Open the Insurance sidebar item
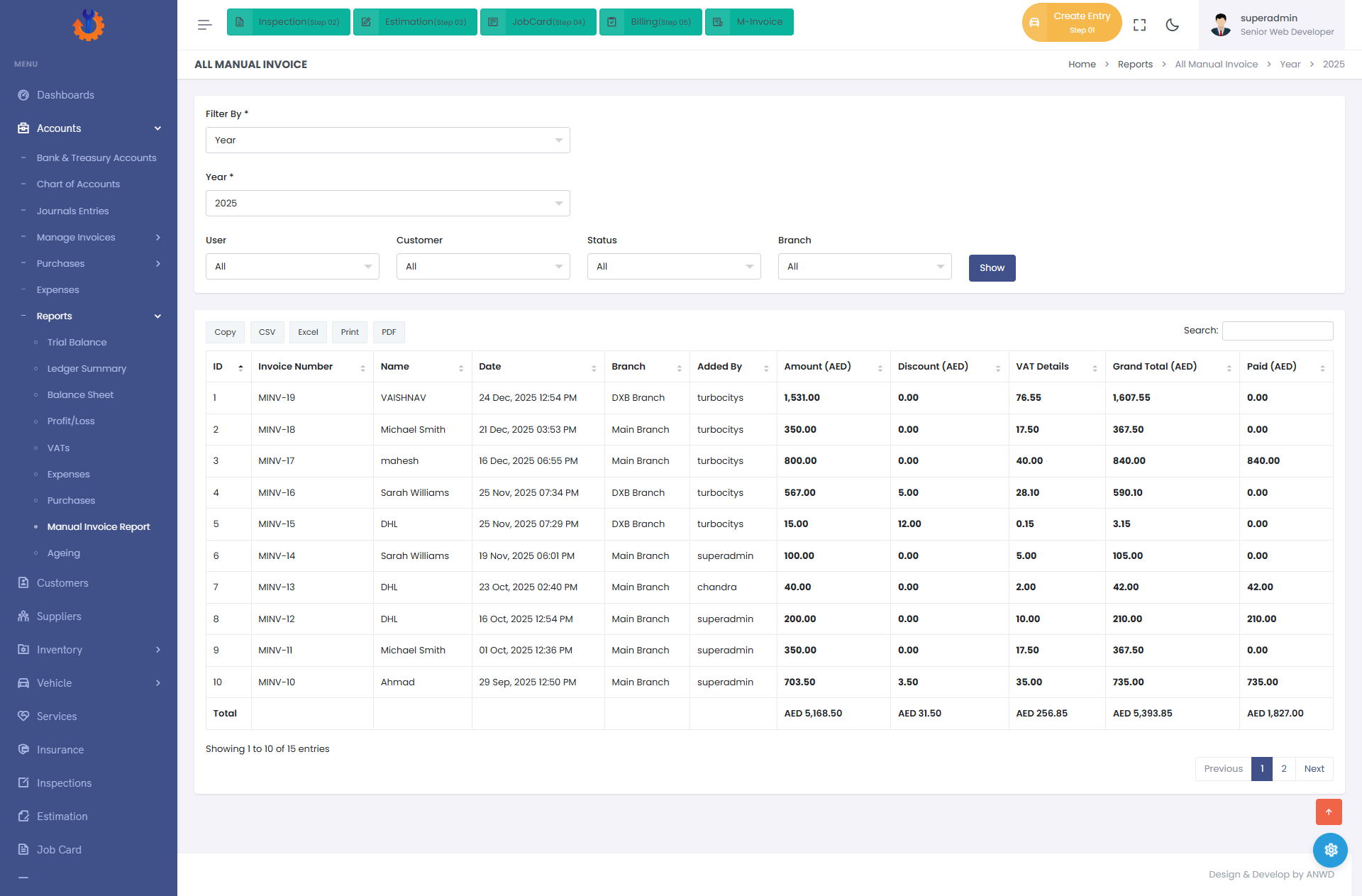This screenshot has width=1362, height=896. [60, 749]
